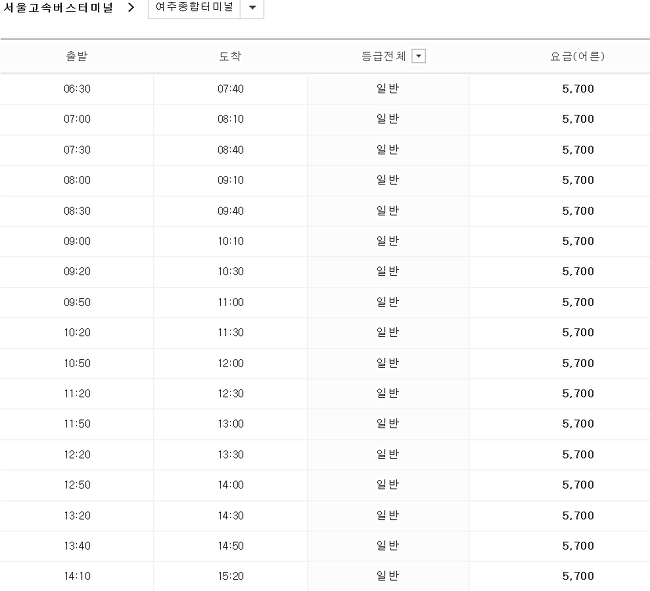Screen dimensions: 650x591
Task: Click the 13:30 arrival time
Action: tap(230, 454)
